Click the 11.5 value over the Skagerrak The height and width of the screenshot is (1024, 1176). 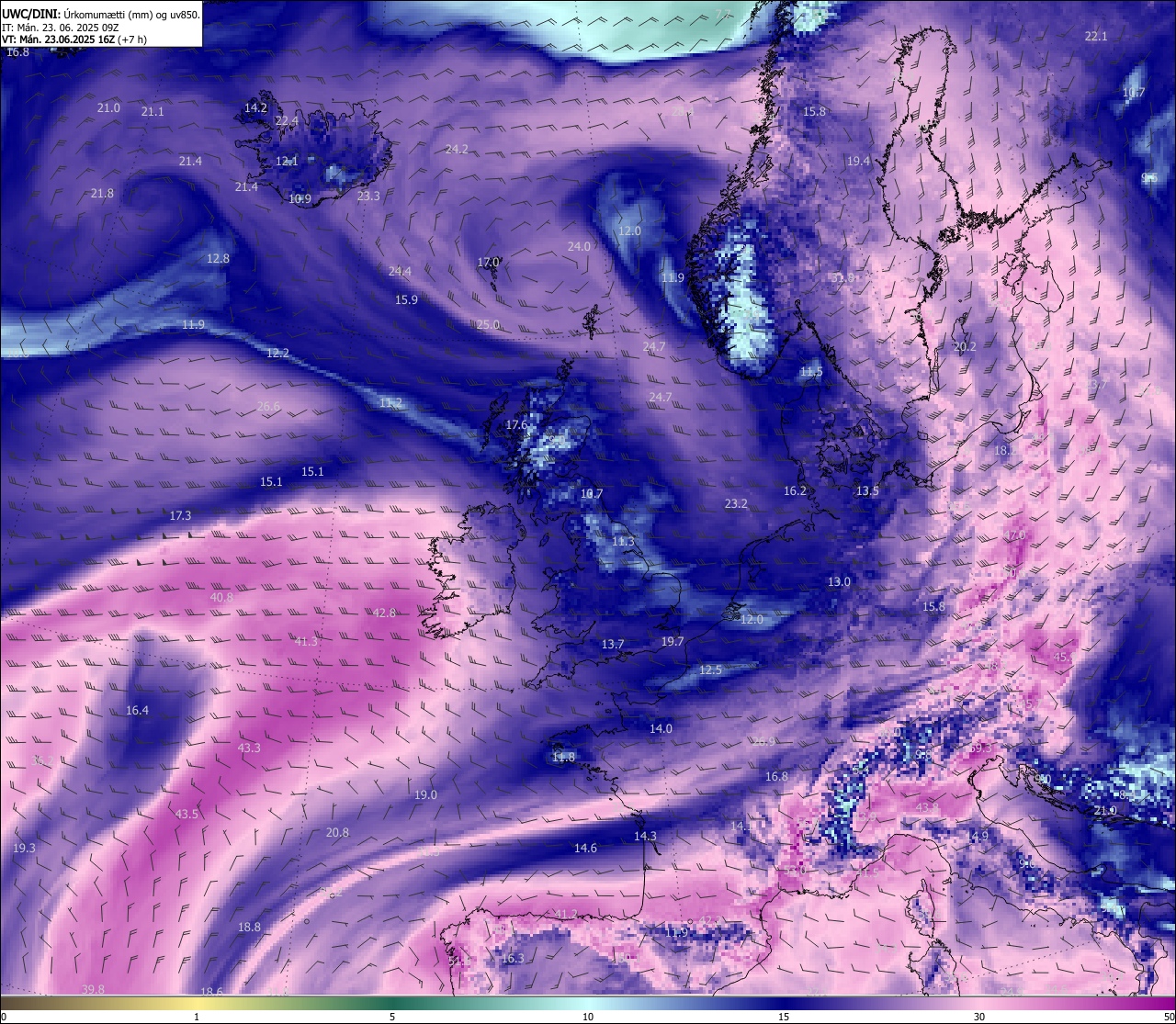810,371
